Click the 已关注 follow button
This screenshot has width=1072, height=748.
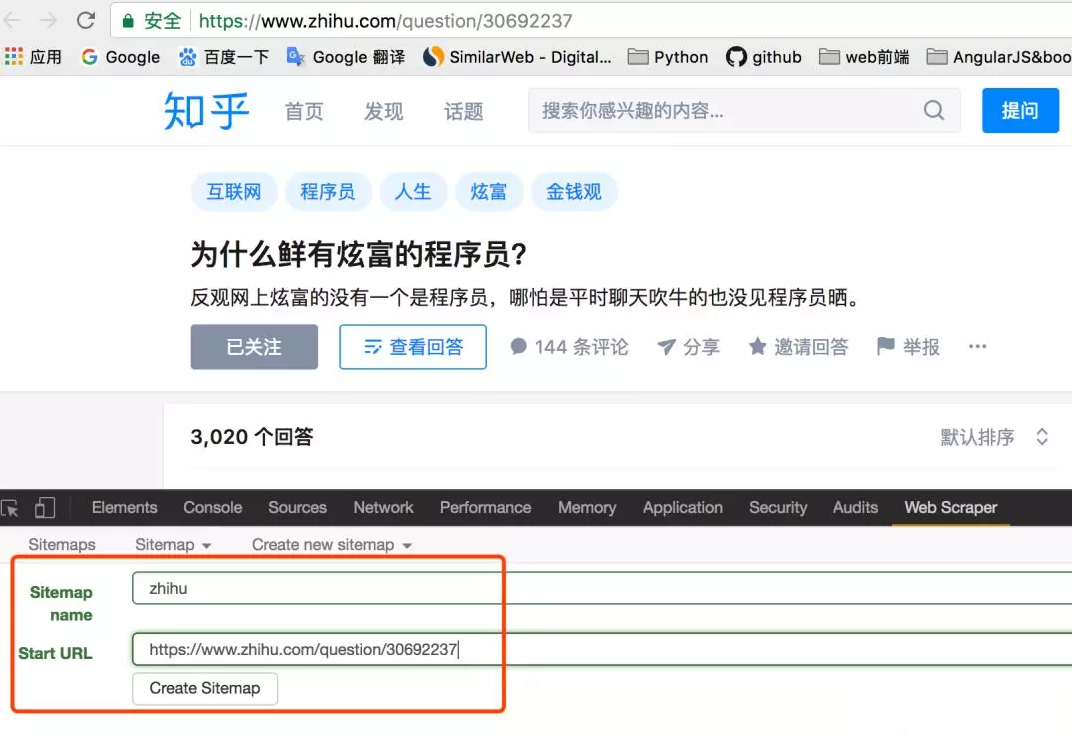click(254, 347)
